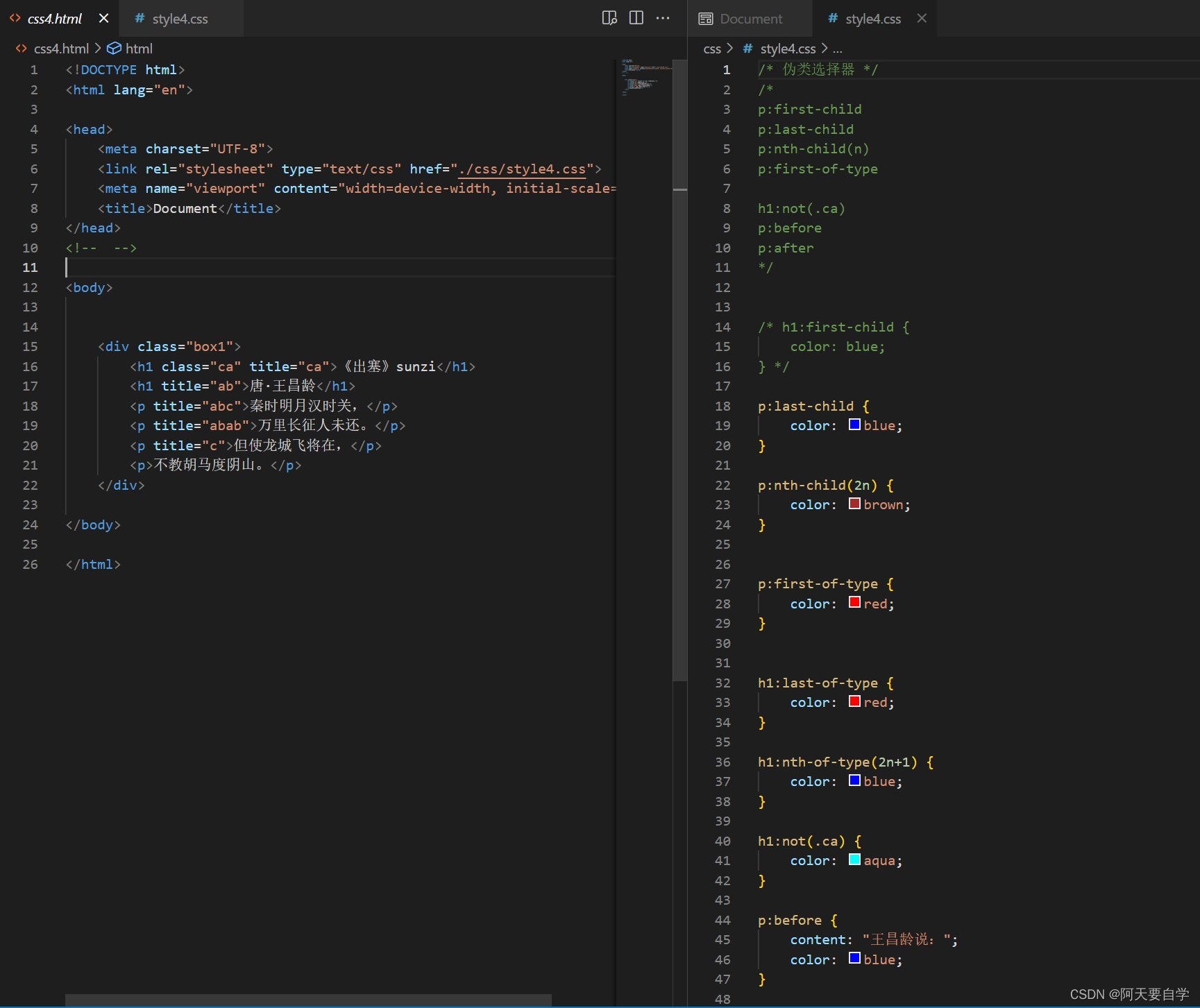Click the left editor horizontal scrollbar

pyautogui.click(x=308, y=1000)
